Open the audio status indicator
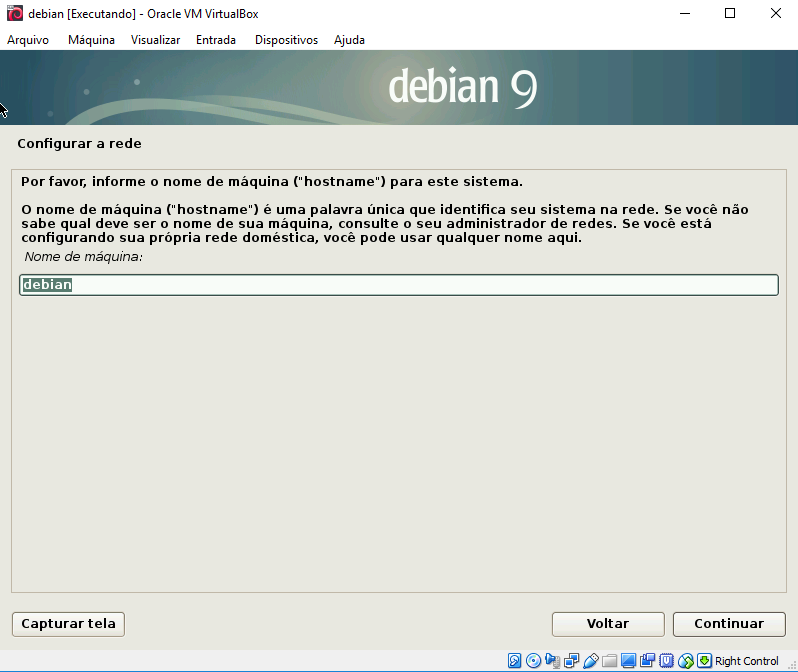 [552, 661]
